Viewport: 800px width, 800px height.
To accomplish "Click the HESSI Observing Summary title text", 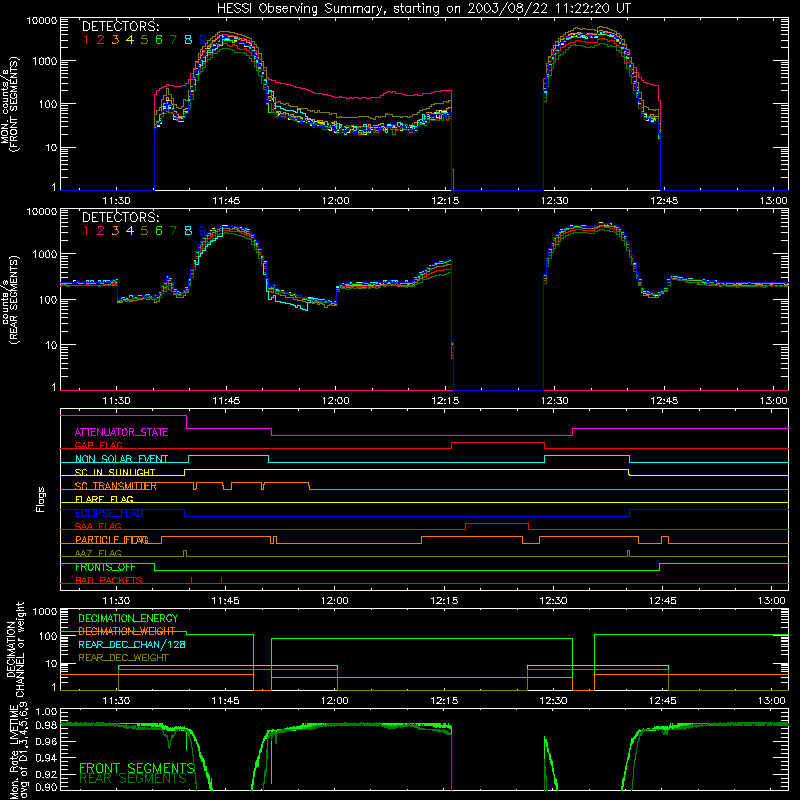I will (x=423, y=9).
